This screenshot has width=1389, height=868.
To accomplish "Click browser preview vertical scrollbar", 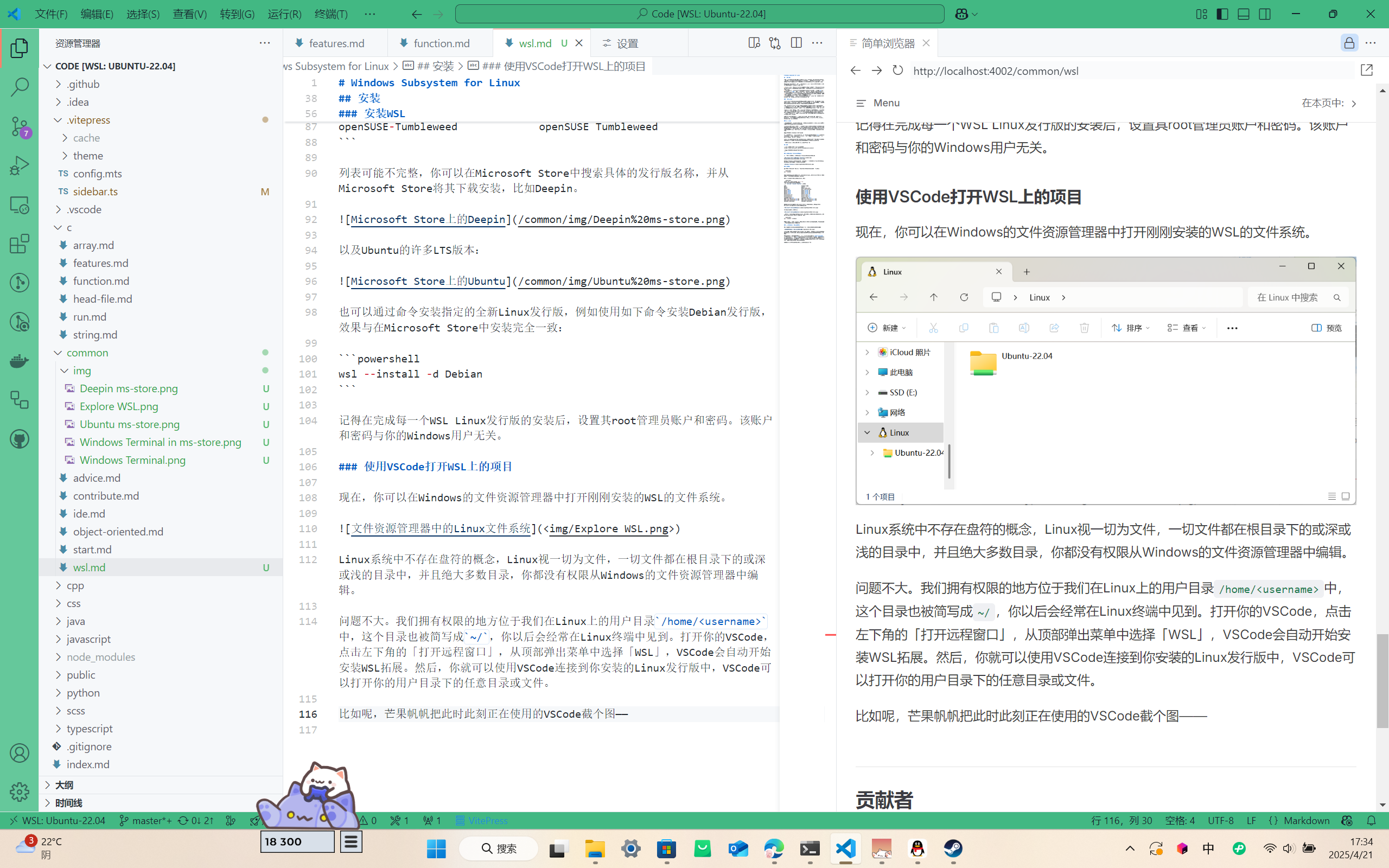I will 1382,681.
